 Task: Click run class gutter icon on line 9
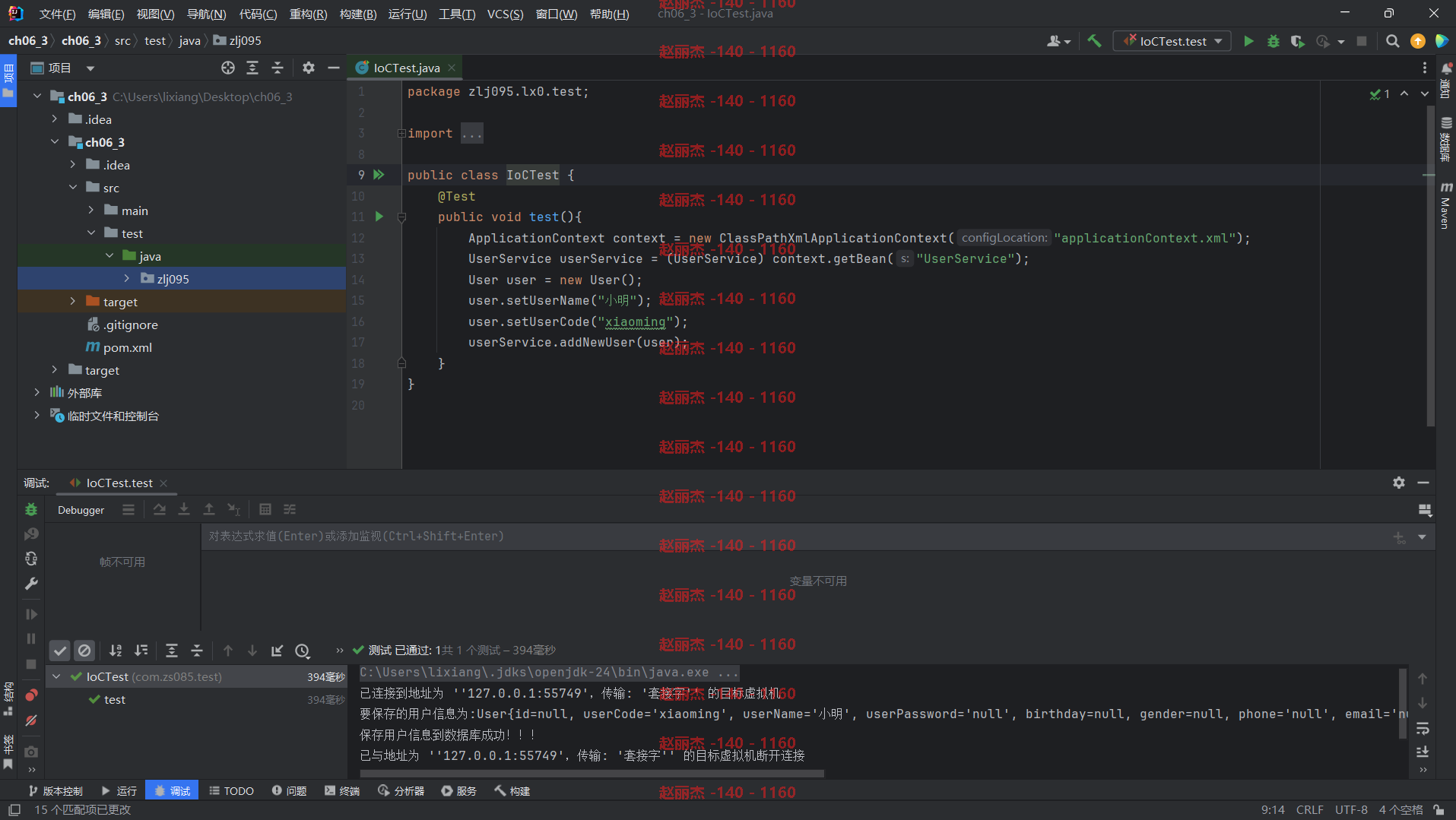pos(379,175)
